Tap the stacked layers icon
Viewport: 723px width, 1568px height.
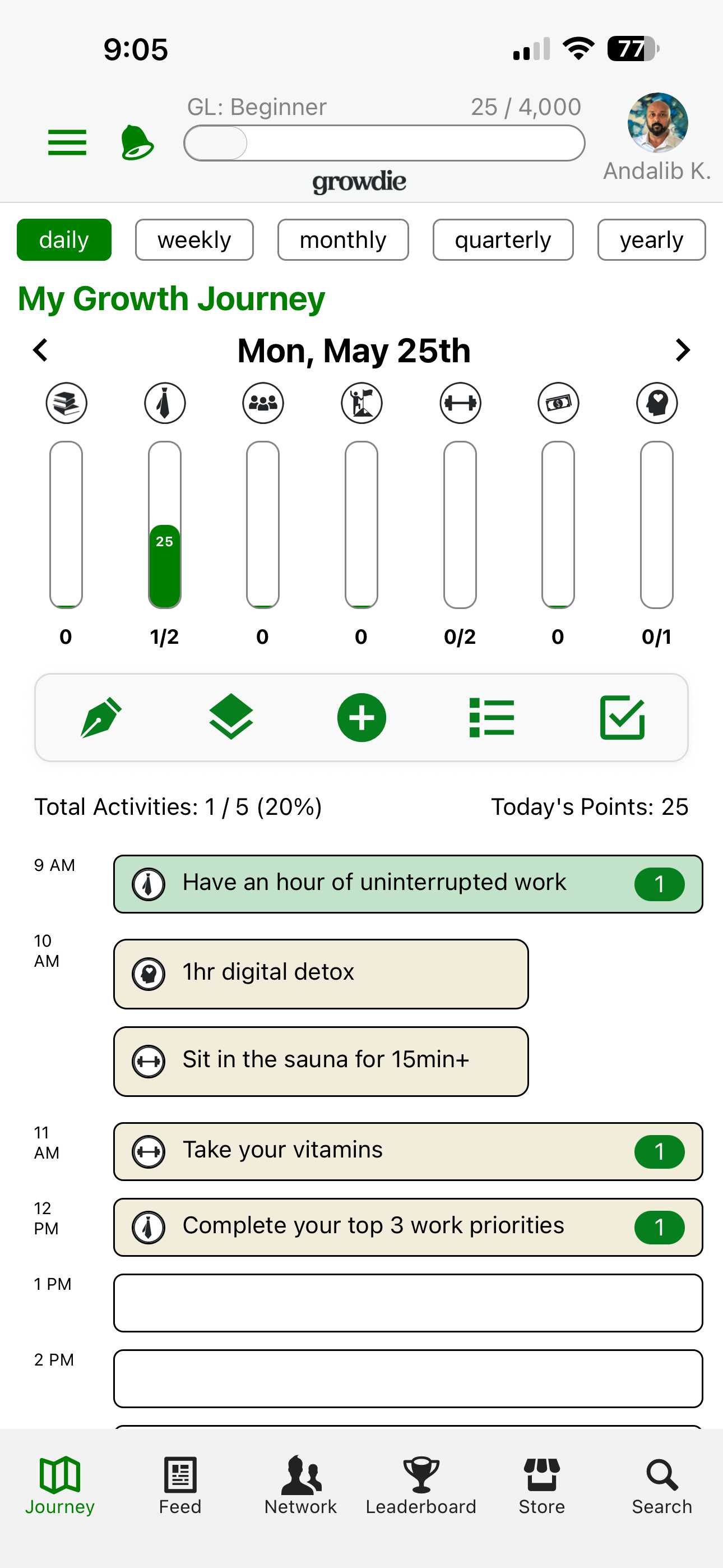231,718
